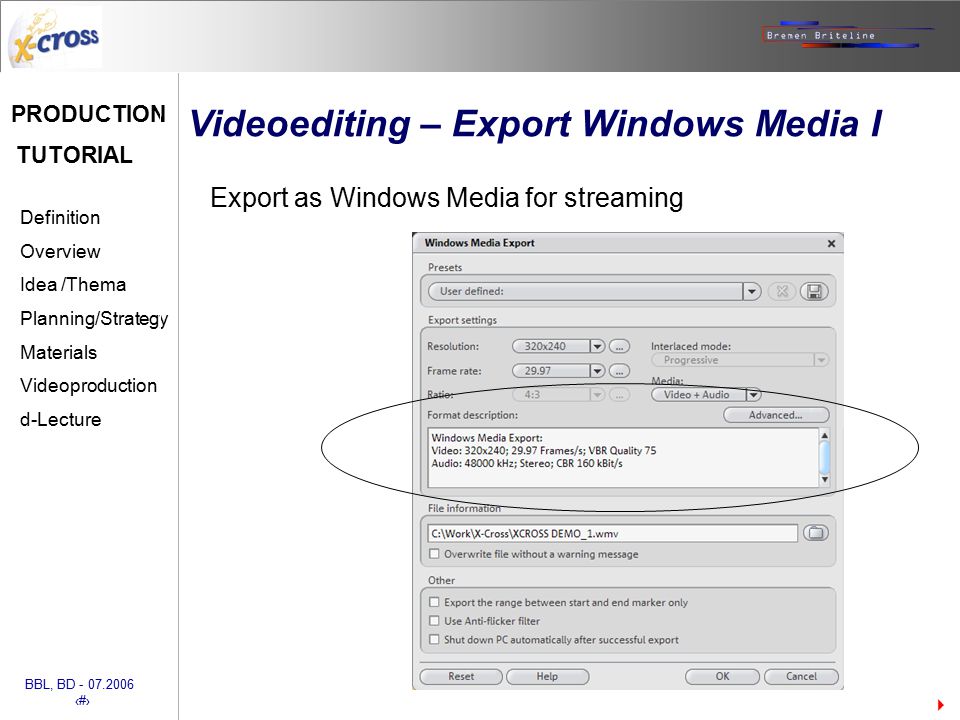The height and width of the screenshot is (720, 960).
Task: Check Shut down PC automatically after export
Action: click(x=434, y=640)
